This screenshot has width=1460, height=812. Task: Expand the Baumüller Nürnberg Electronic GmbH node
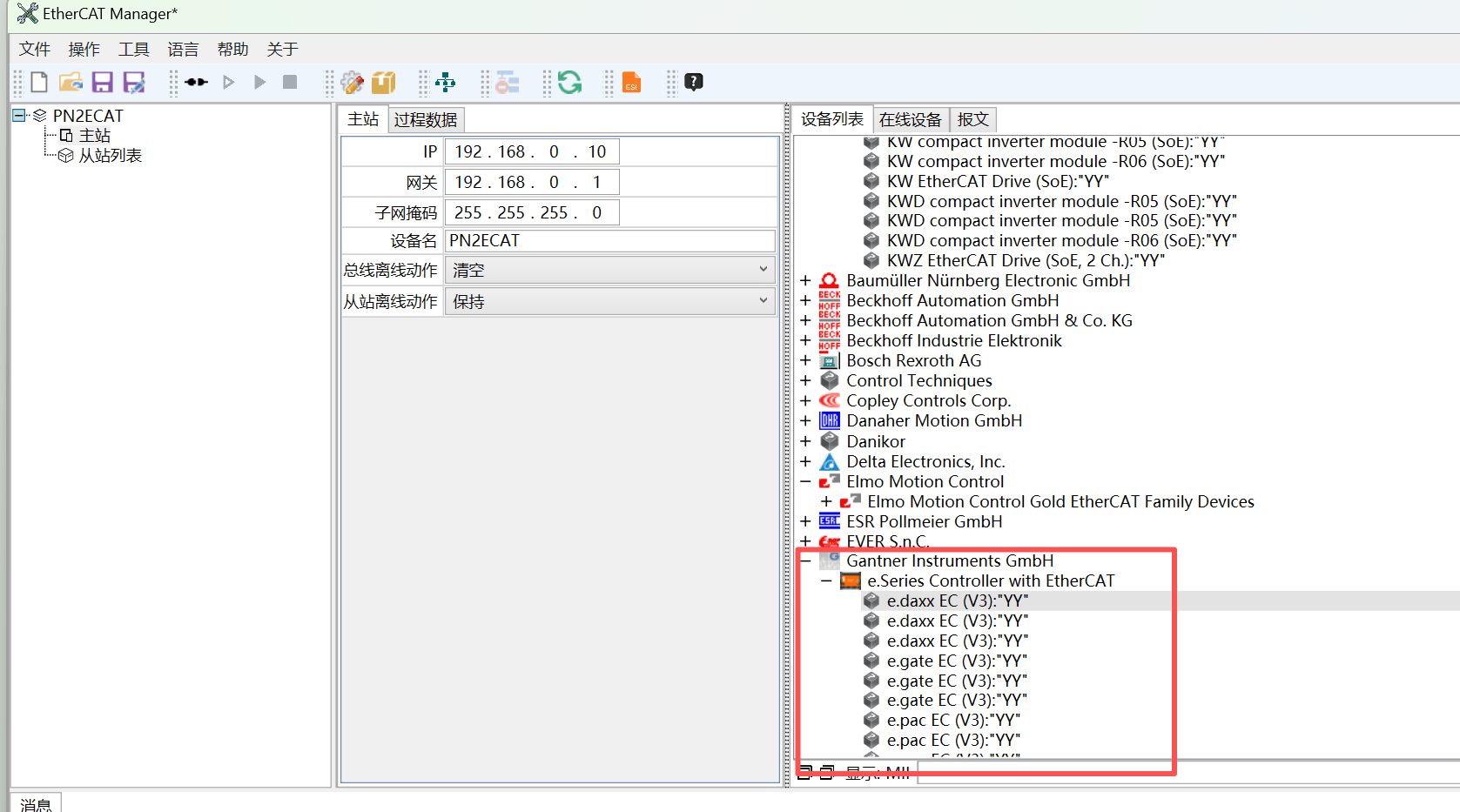(805, 280)
